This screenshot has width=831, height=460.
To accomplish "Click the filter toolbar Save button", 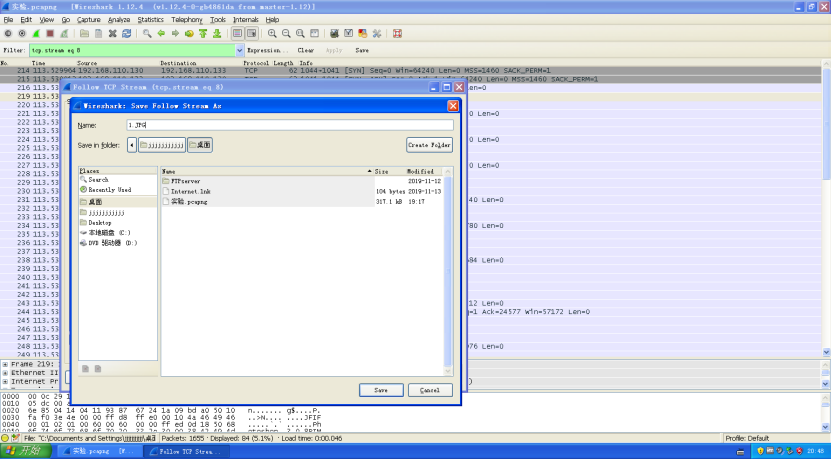I will [x=362, y=50].
